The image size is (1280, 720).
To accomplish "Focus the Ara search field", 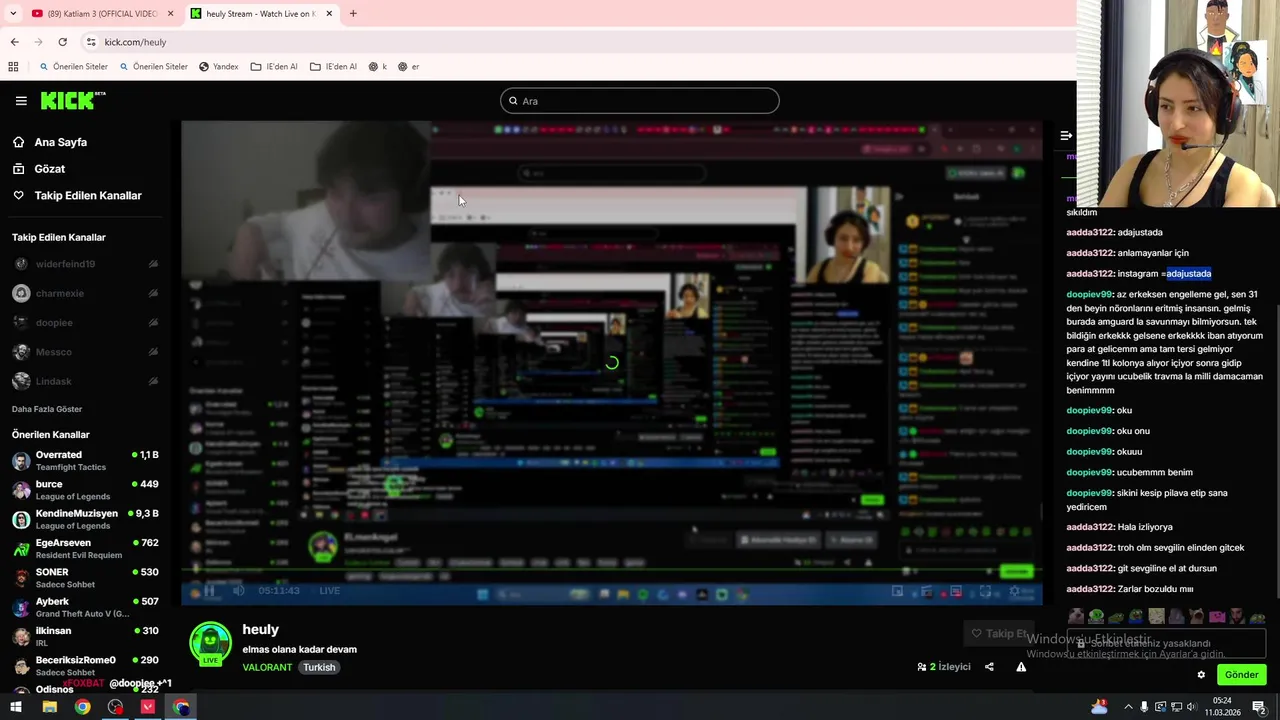I will [x=640, y=101].
